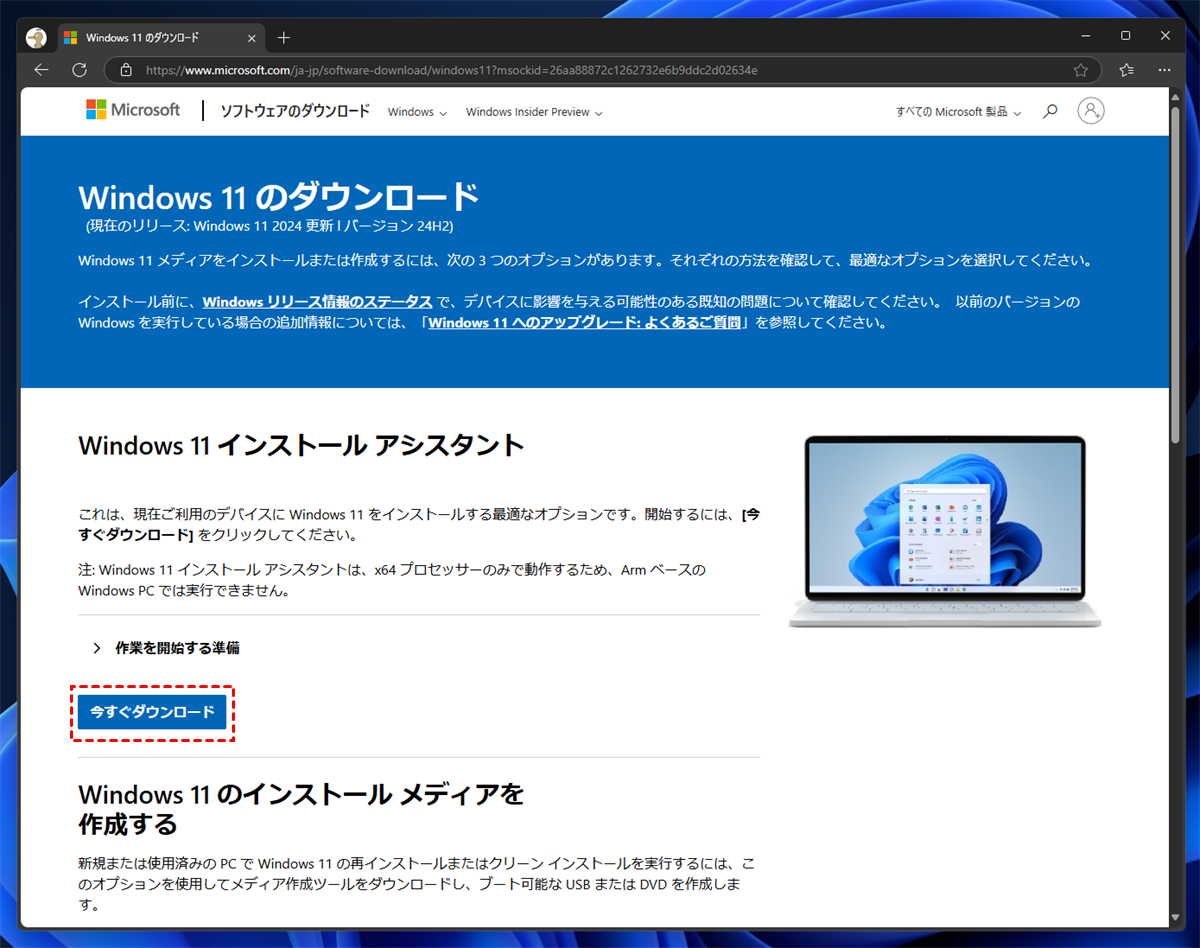Add this page to favorites star
Screen dimensions: 1200x948
1081,70
